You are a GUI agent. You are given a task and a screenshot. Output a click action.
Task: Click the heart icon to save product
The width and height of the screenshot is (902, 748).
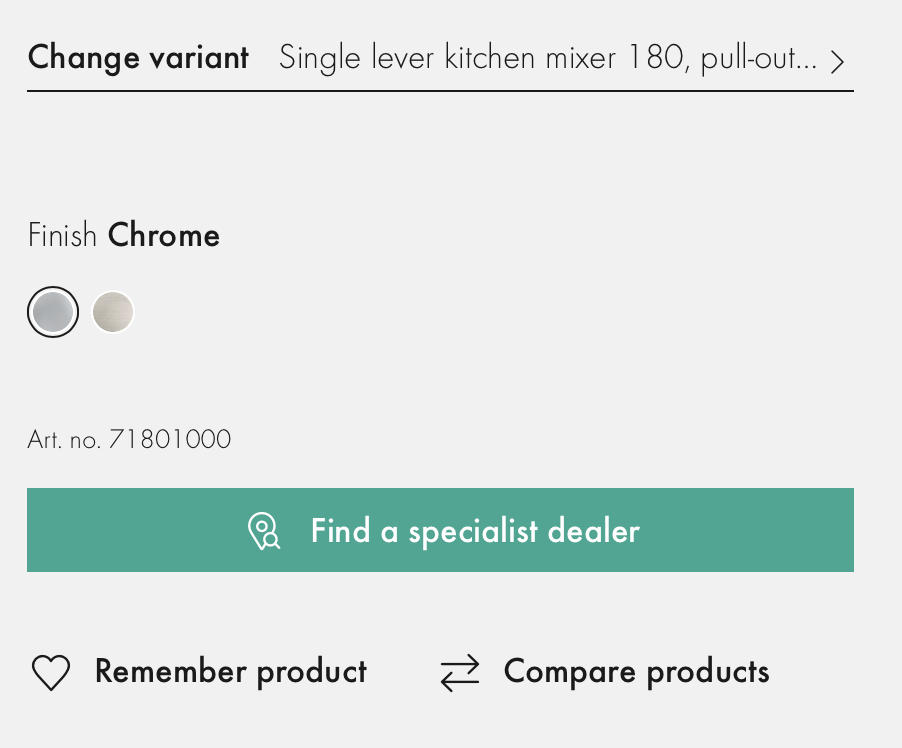[51, 672]
